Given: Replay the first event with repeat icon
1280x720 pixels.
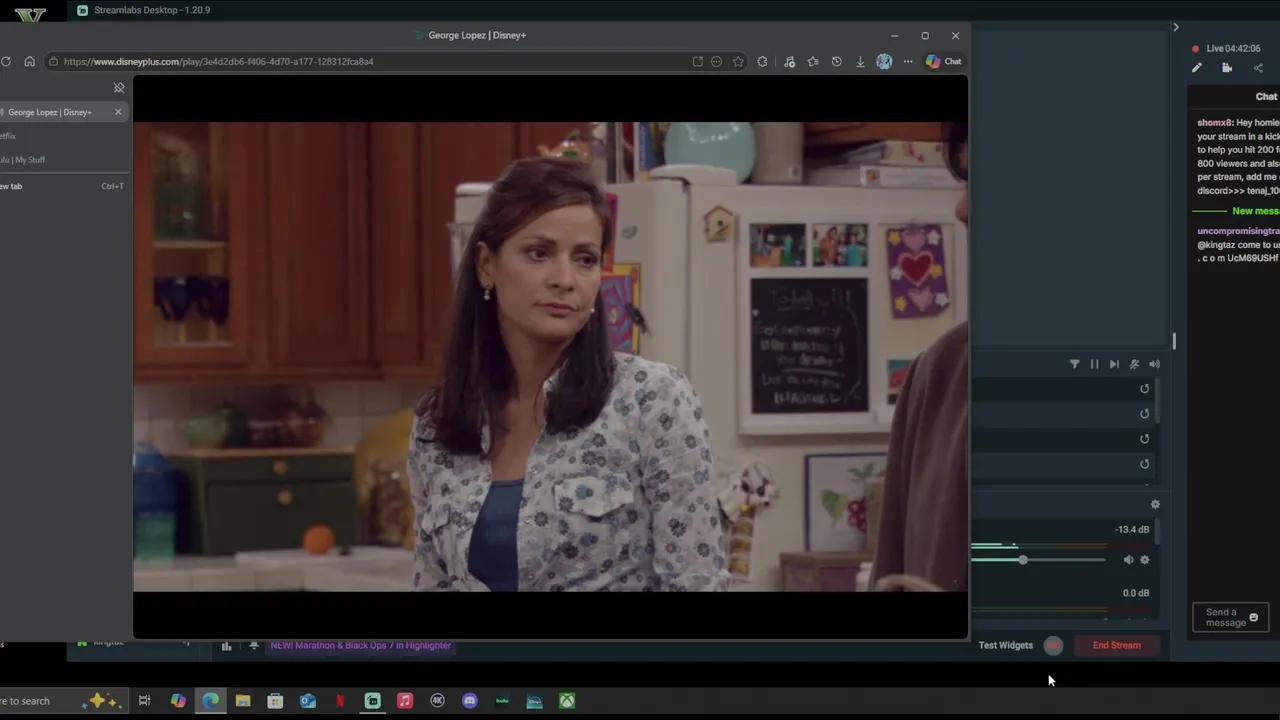Looking at the screenshot, I should [x=1145, y=389].
